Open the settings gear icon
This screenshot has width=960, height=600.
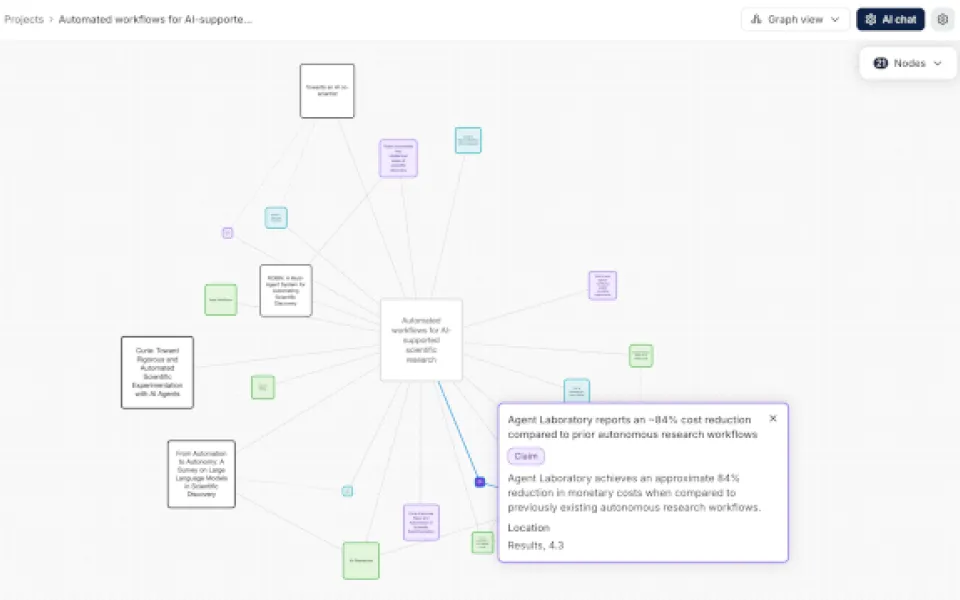pyautogui.click(x=943, y=20)
